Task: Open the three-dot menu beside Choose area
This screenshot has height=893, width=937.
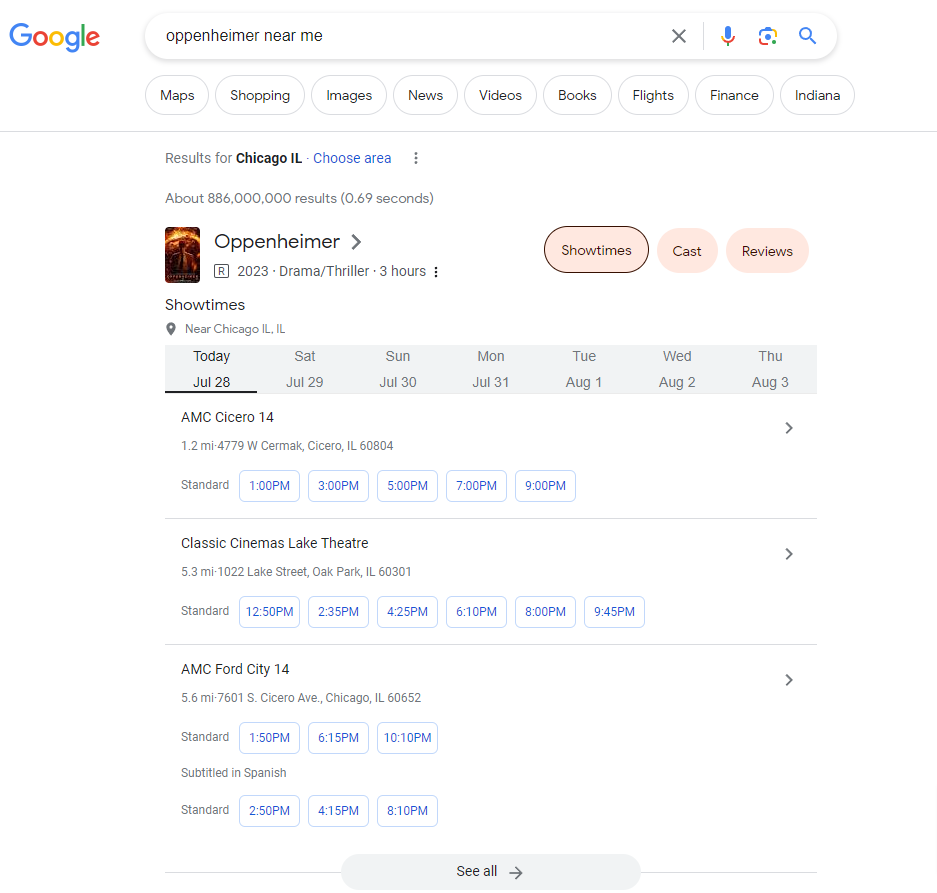Action: 416,158
